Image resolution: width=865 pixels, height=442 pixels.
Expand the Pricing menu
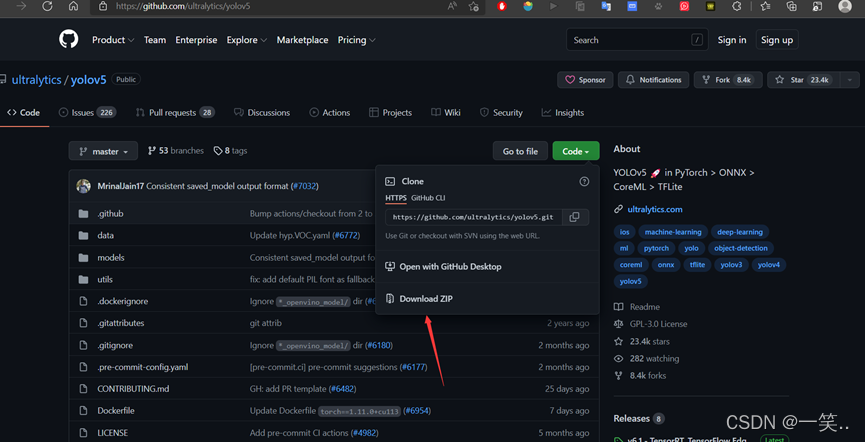(356, 40)
